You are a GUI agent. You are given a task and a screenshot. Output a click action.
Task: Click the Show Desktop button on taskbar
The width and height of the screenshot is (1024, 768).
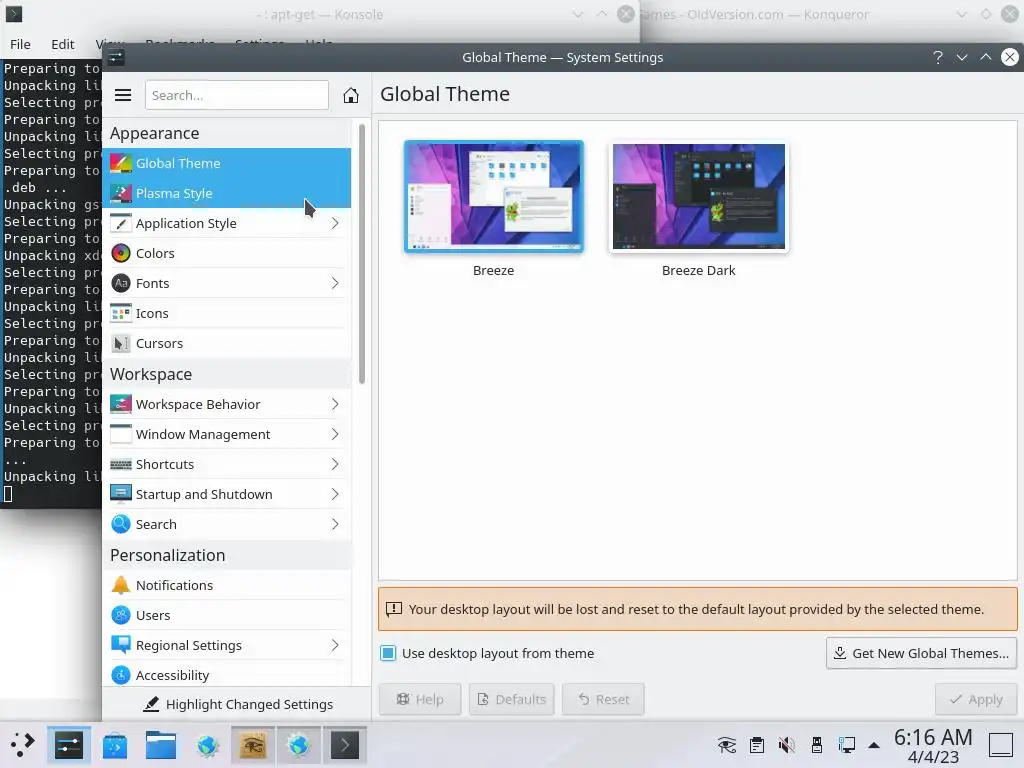(x=1000, y=744)
